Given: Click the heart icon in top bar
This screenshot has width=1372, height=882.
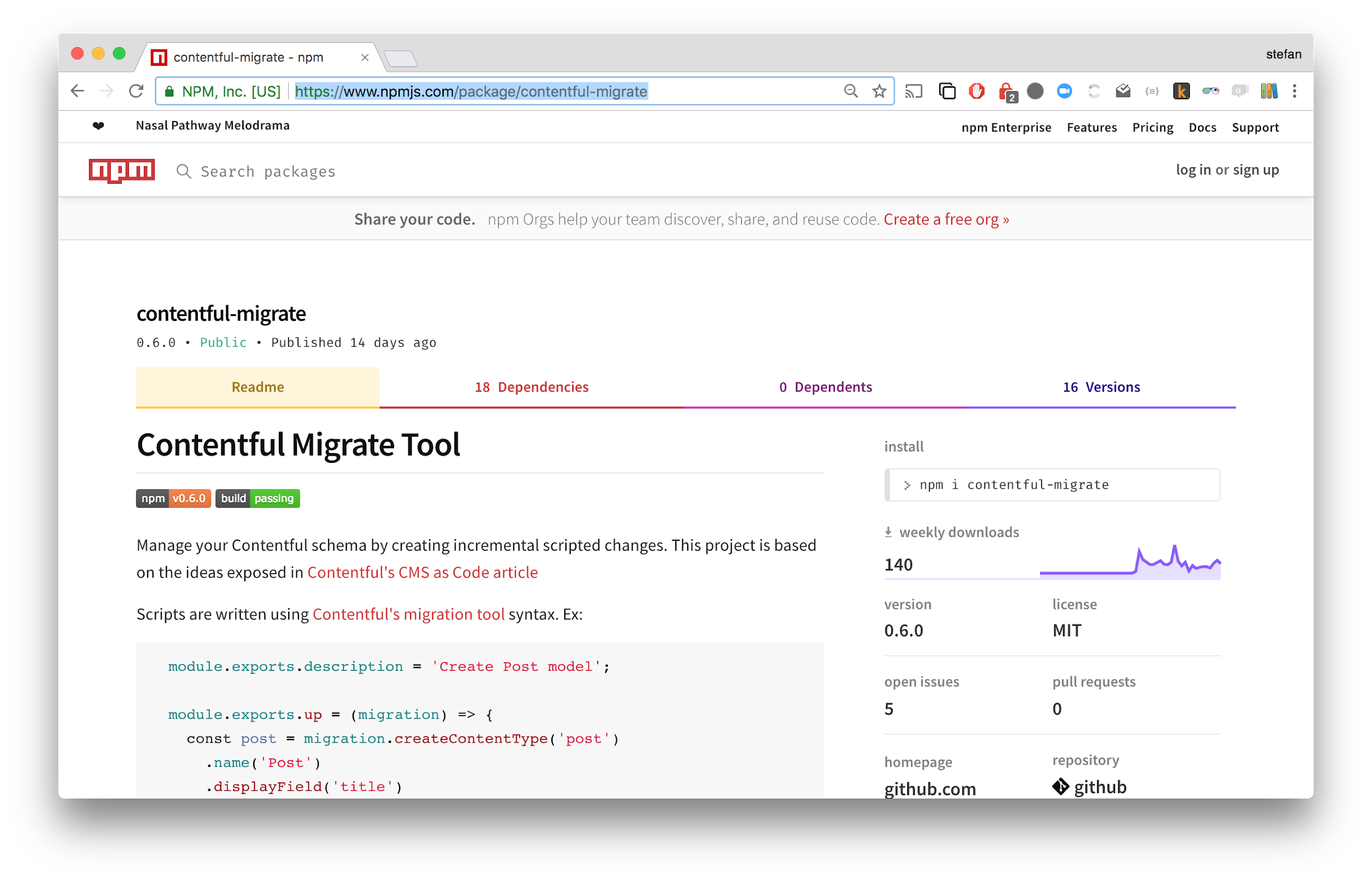Looking at the screenshot, I should pyautogui.click(x=99, y=126).
